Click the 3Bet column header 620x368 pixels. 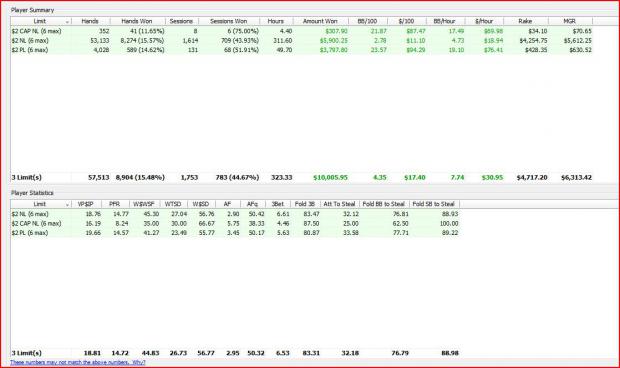(278, 204)
